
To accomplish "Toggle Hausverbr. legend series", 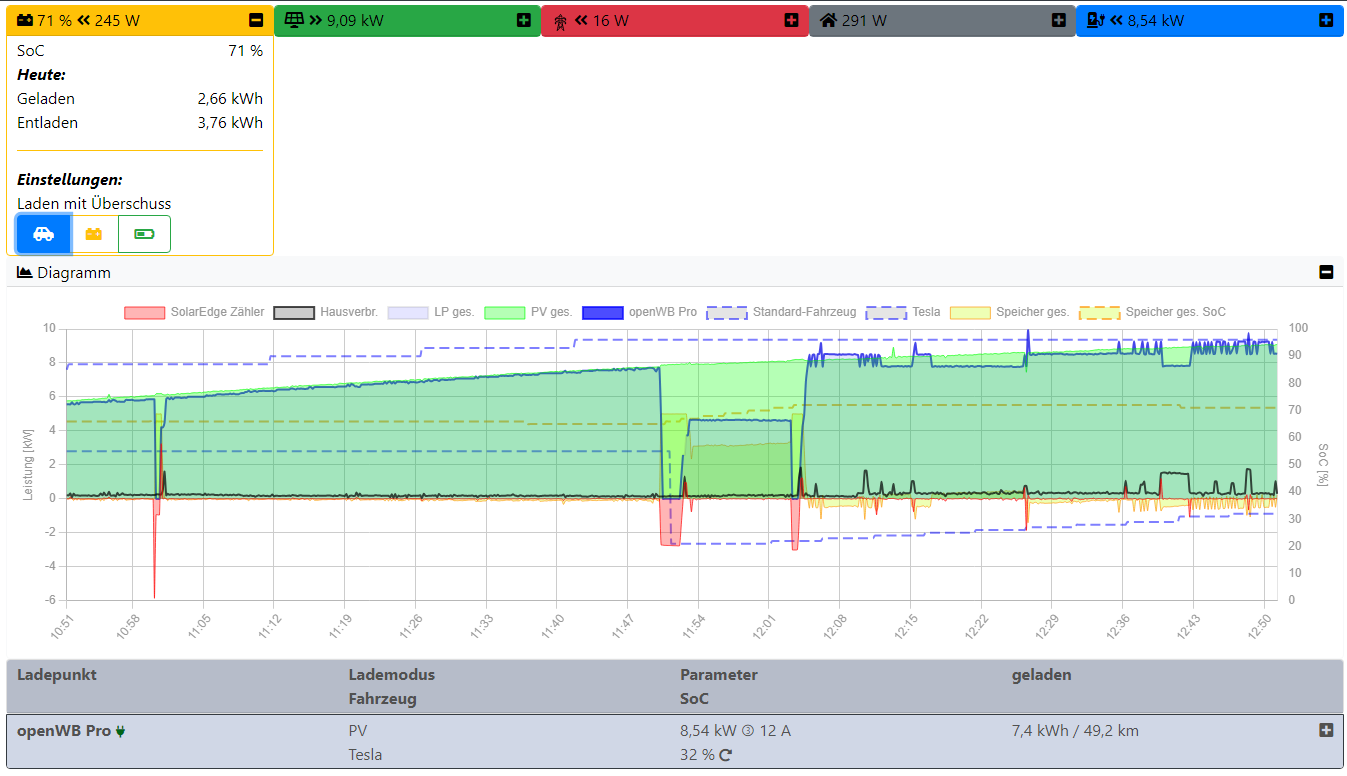I will [x=326, y=312].
